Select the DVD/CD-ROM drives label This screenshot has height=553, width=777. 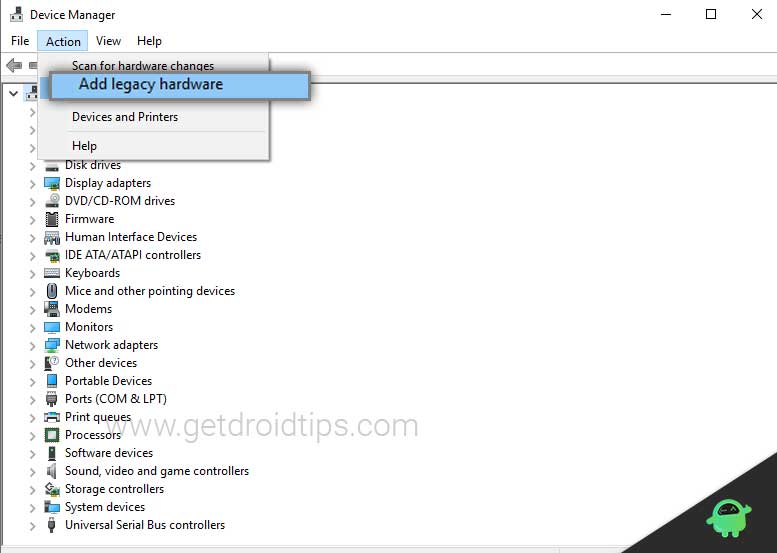click(x=120, y=201)
